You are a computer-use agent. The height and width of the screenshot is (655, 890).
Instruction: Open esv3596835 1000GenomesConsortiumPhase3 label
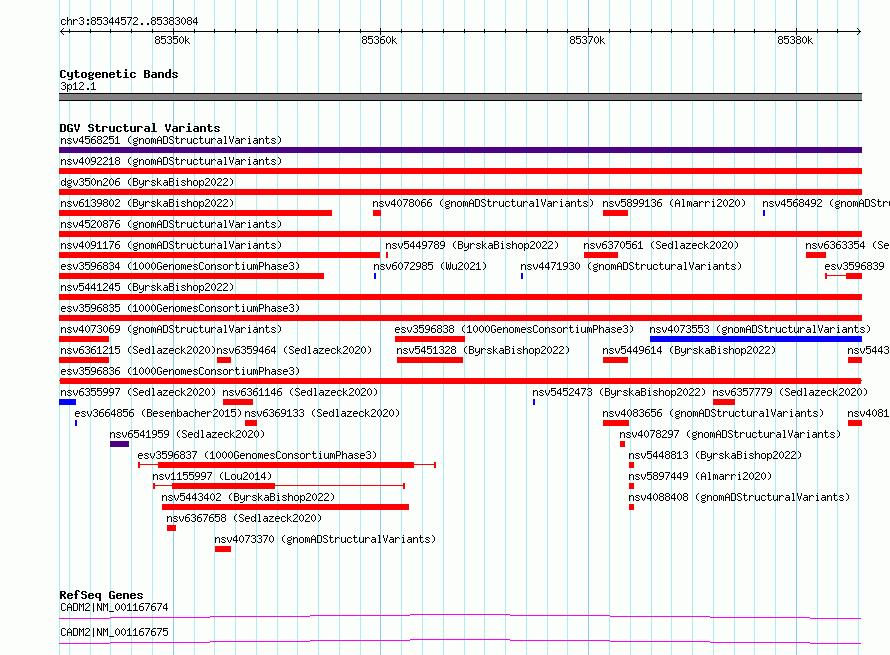pyautogui.click(x=180, y=308)
